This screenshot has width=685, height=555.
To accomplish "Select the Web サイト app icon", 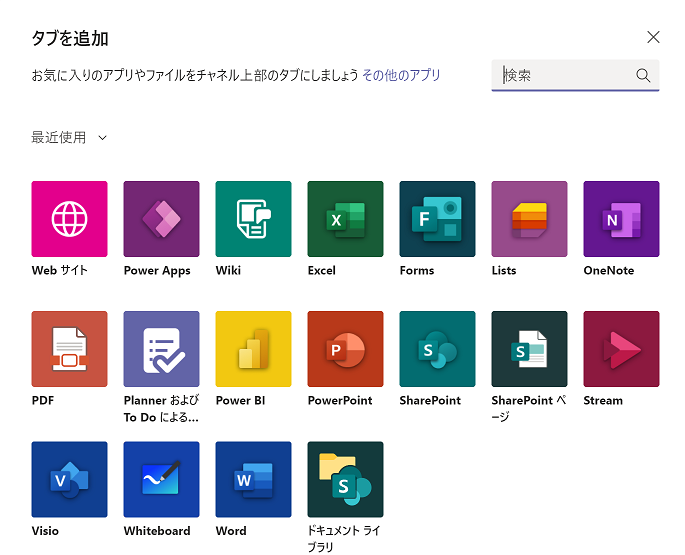I will pos(69,219).
